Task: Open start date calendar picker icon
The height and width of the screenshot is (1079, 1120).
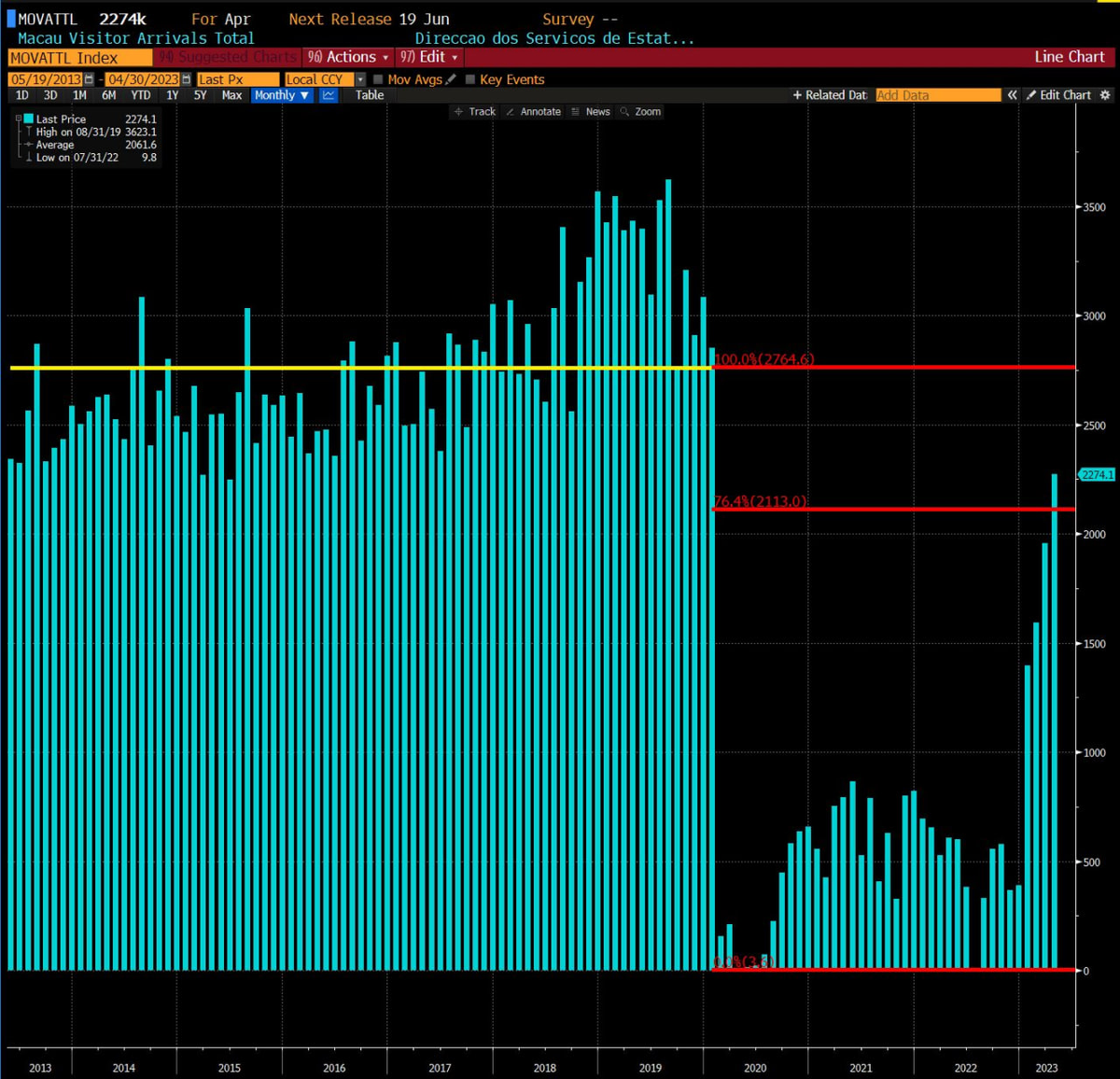Action: pyautogui.click(x=89, y=79)
